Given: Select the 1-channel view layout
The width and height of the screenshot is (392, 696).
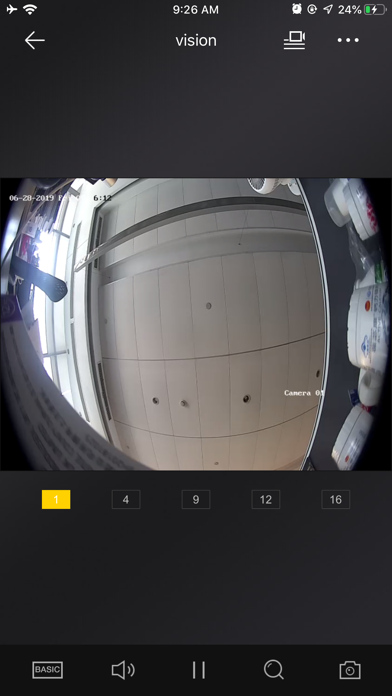Looking at the screenshot, I should click(x=56, y=499).
